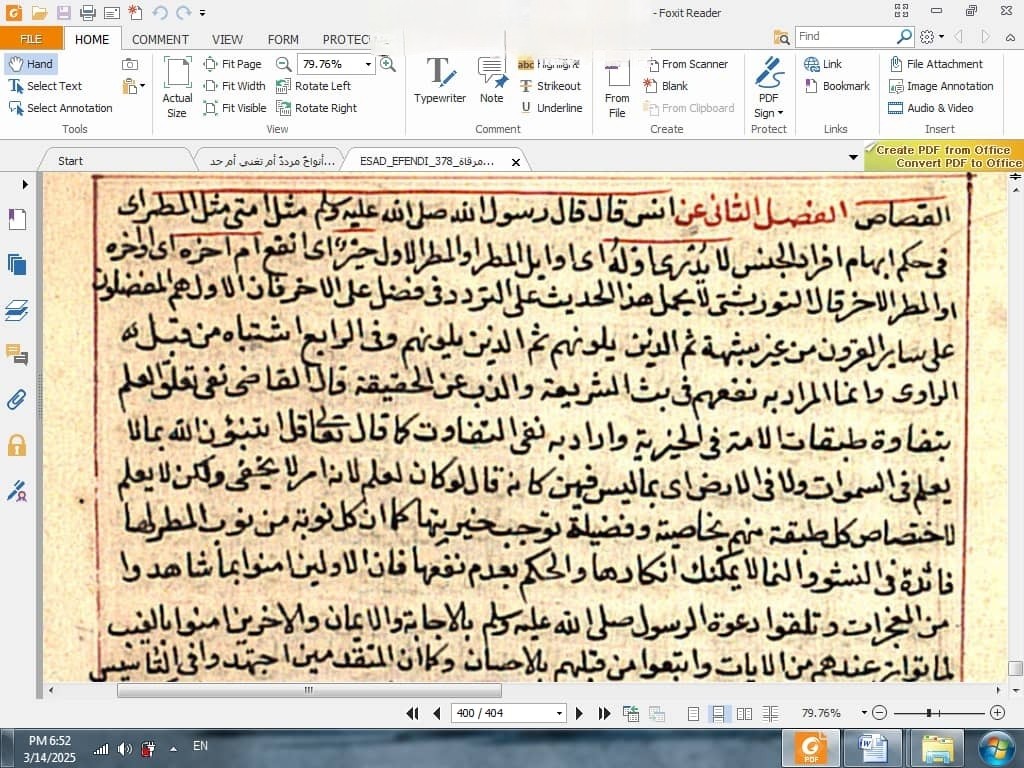Add a Note comment
This screenshot has width=1024, height=768.
click(491, 82)
